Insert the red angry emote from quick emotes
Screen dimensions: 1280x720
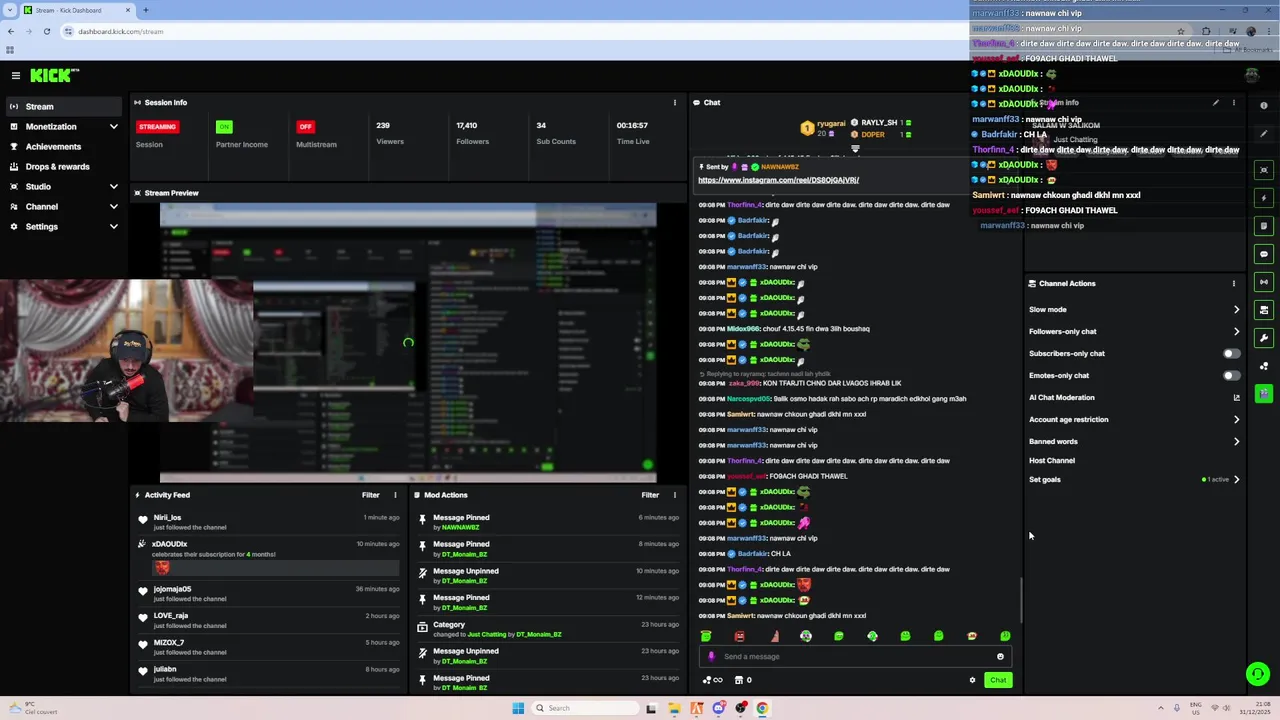click(739, 636)
